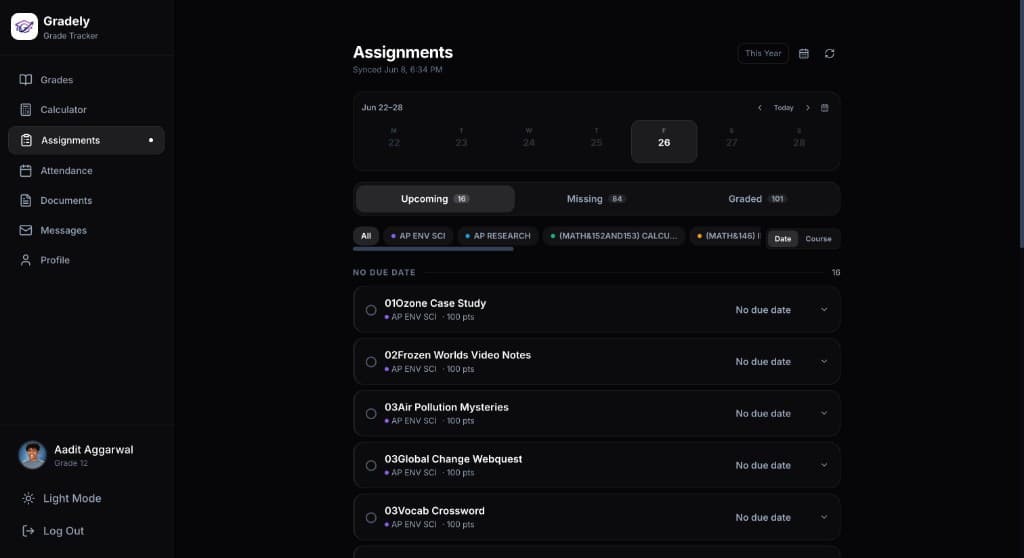Open the date picker icon beside Today
1024x558 pixels.
pos(825,108)
